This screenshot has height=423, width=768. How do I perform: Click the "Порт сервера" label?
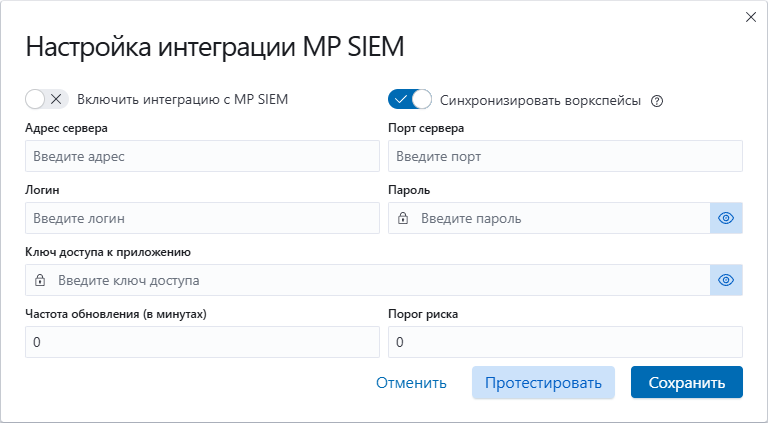[426, 128]
